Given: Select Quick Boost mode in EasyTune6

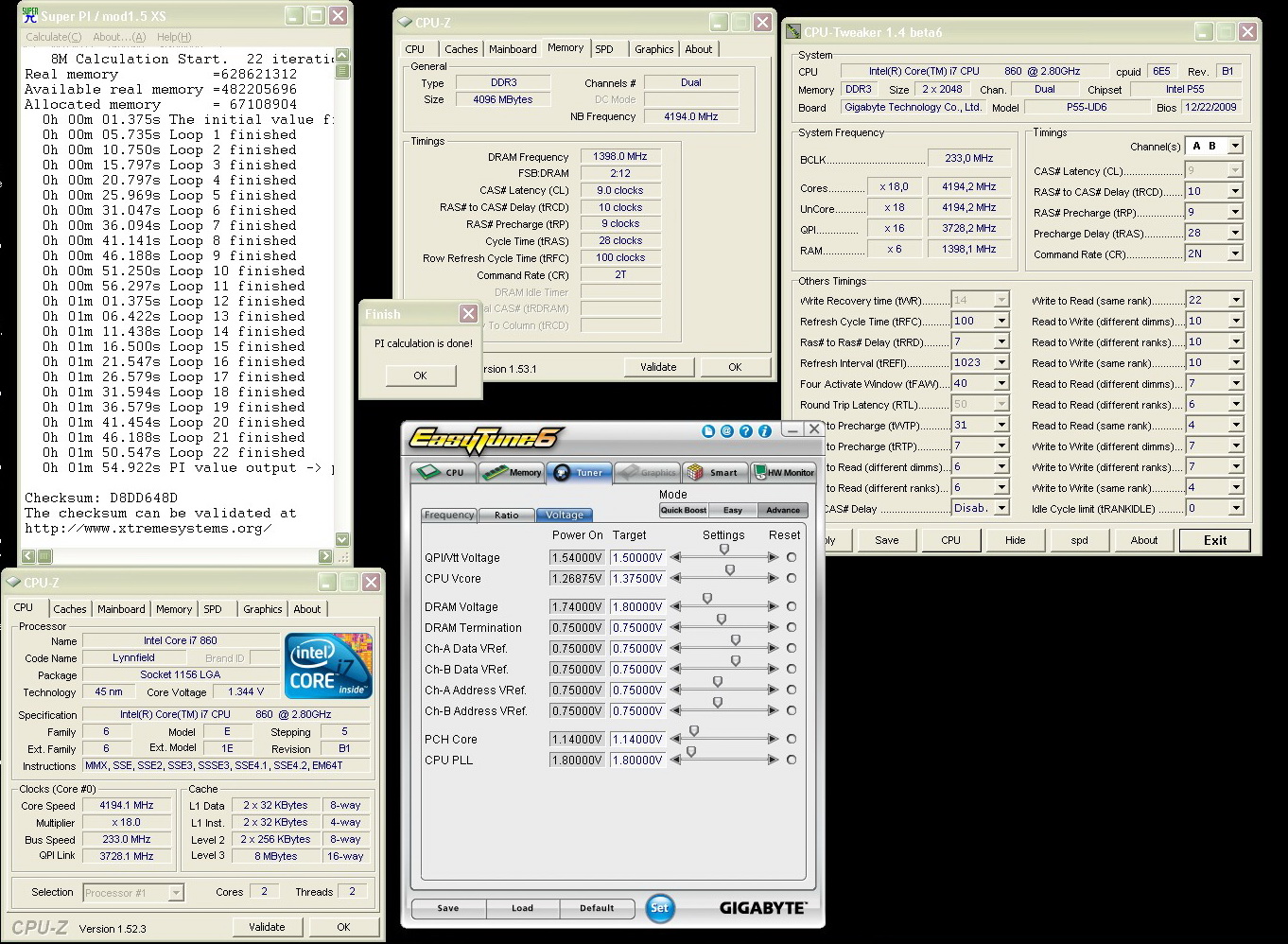Looking at the screenshot, I should 684,510.
